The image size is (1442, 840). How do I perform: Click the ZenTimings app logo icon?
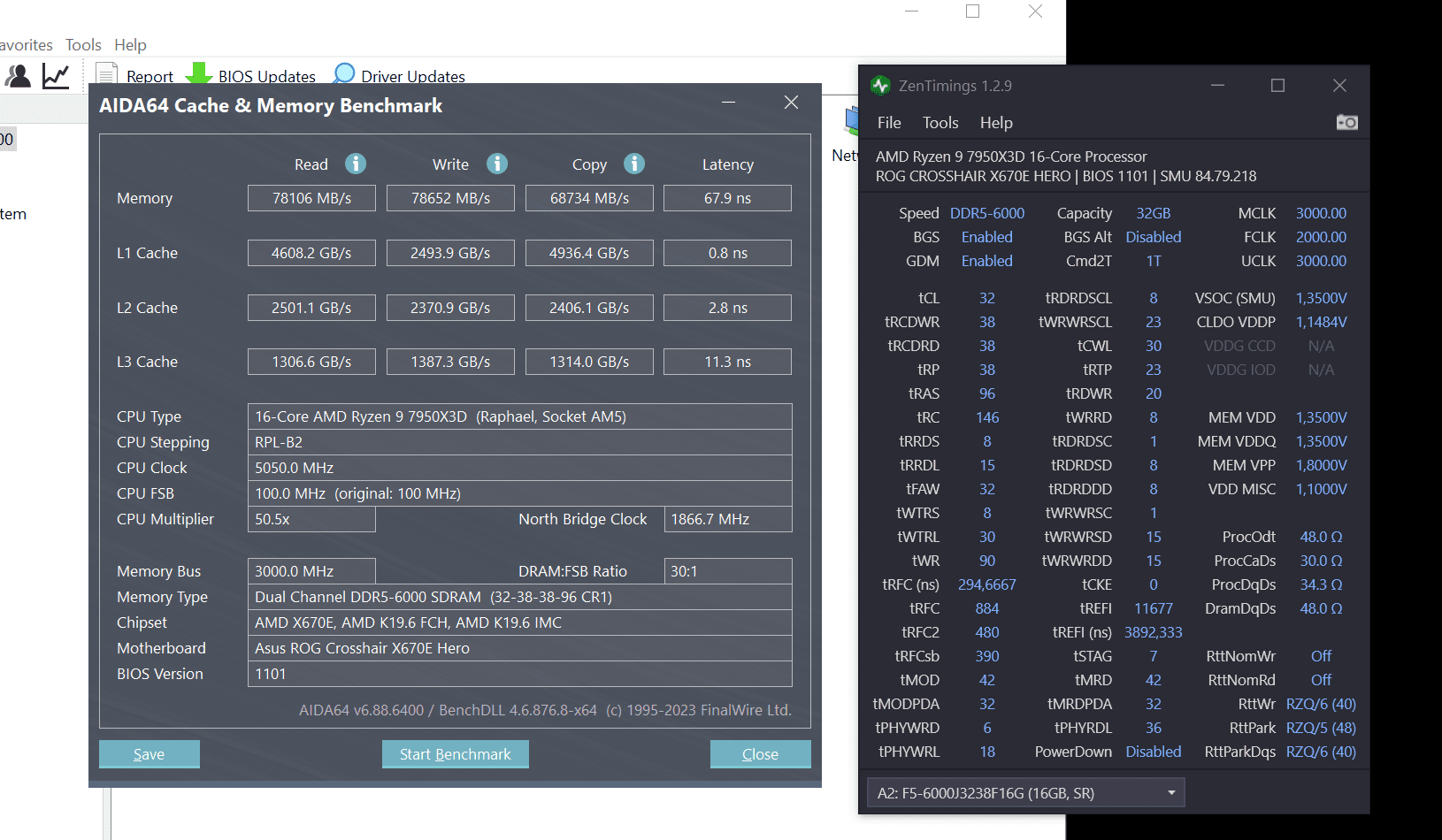[x=880, y=86]
